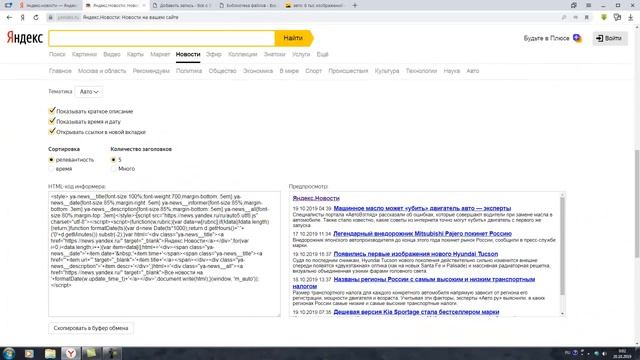Open the Kia Sportage headline link
The width and height of the screenshot is (640, 360).
pos(416,312)
